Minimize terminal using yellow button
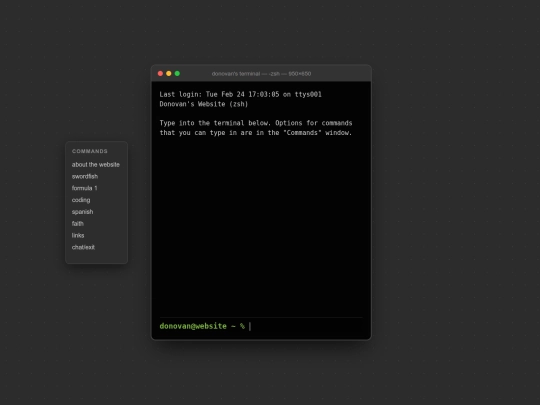Viewport: 540px width, 405px height. pos(169,73)
